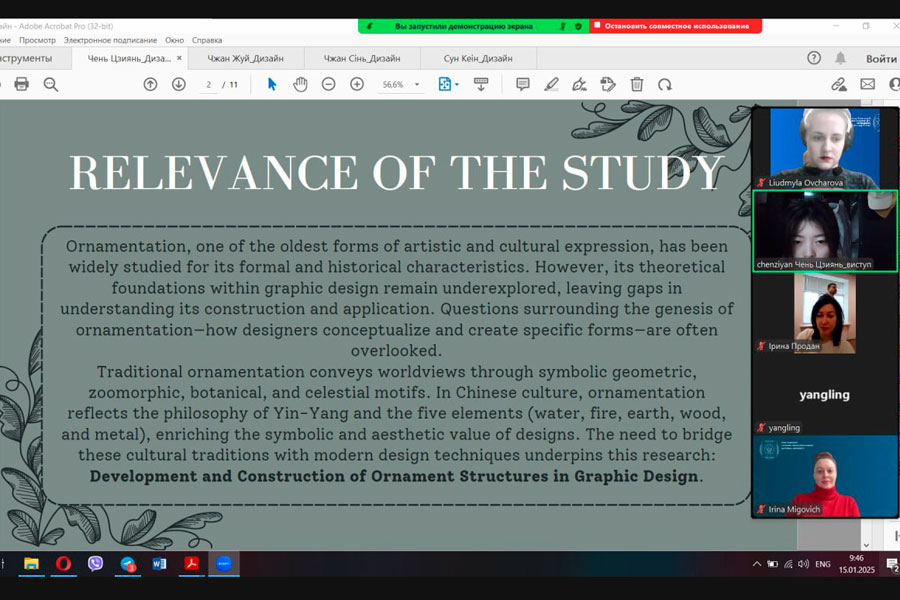Screen dimensions: 900x600
Task: Go to previous page with up arrow
Action: point(150,84)
